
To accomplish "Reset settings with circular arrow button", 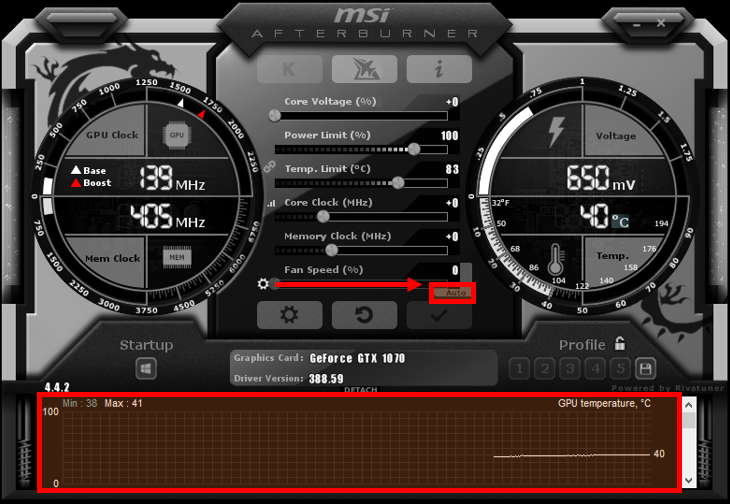I will 365,314.
